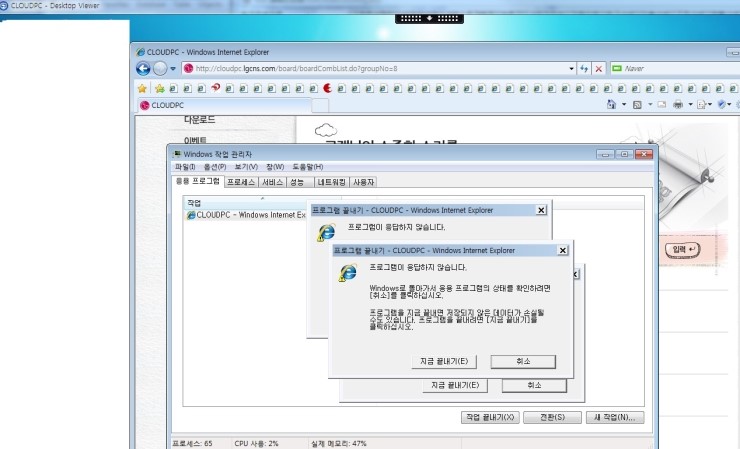Open the red swirl bookmark in Favorites bar

pos(215,88)
